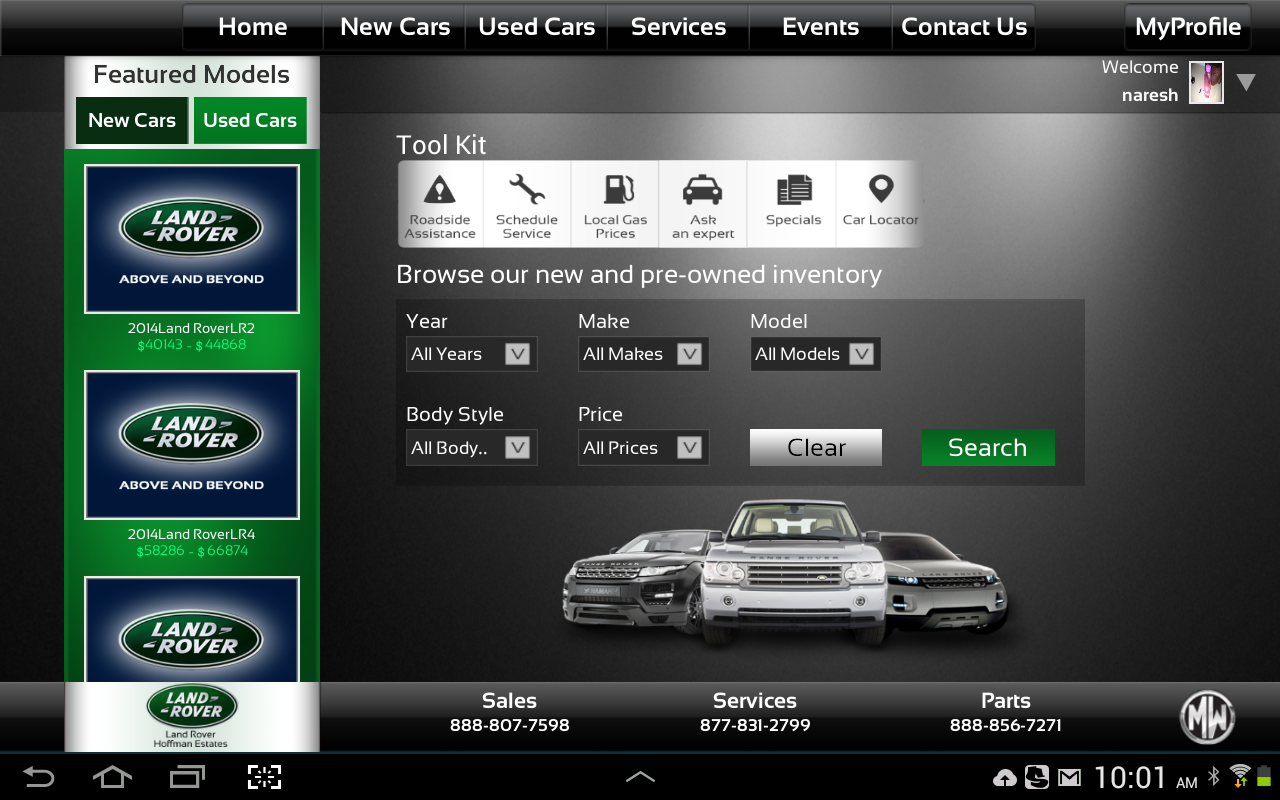Screen dimensions: 1280x800
Task: Tap the Android home button
Action: click(x=112, y=777)
